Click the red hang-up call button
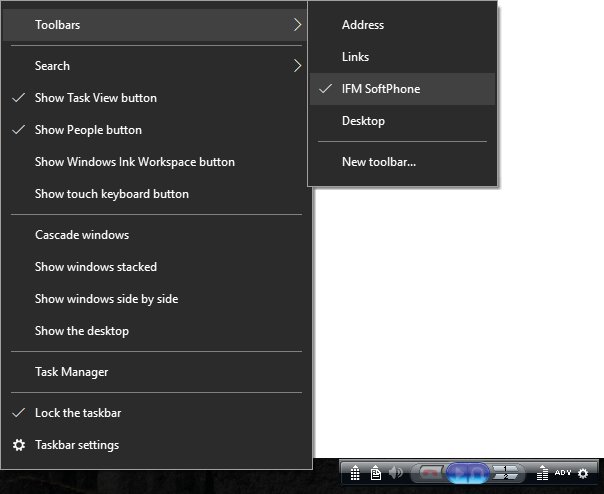 tap(431, 472)
